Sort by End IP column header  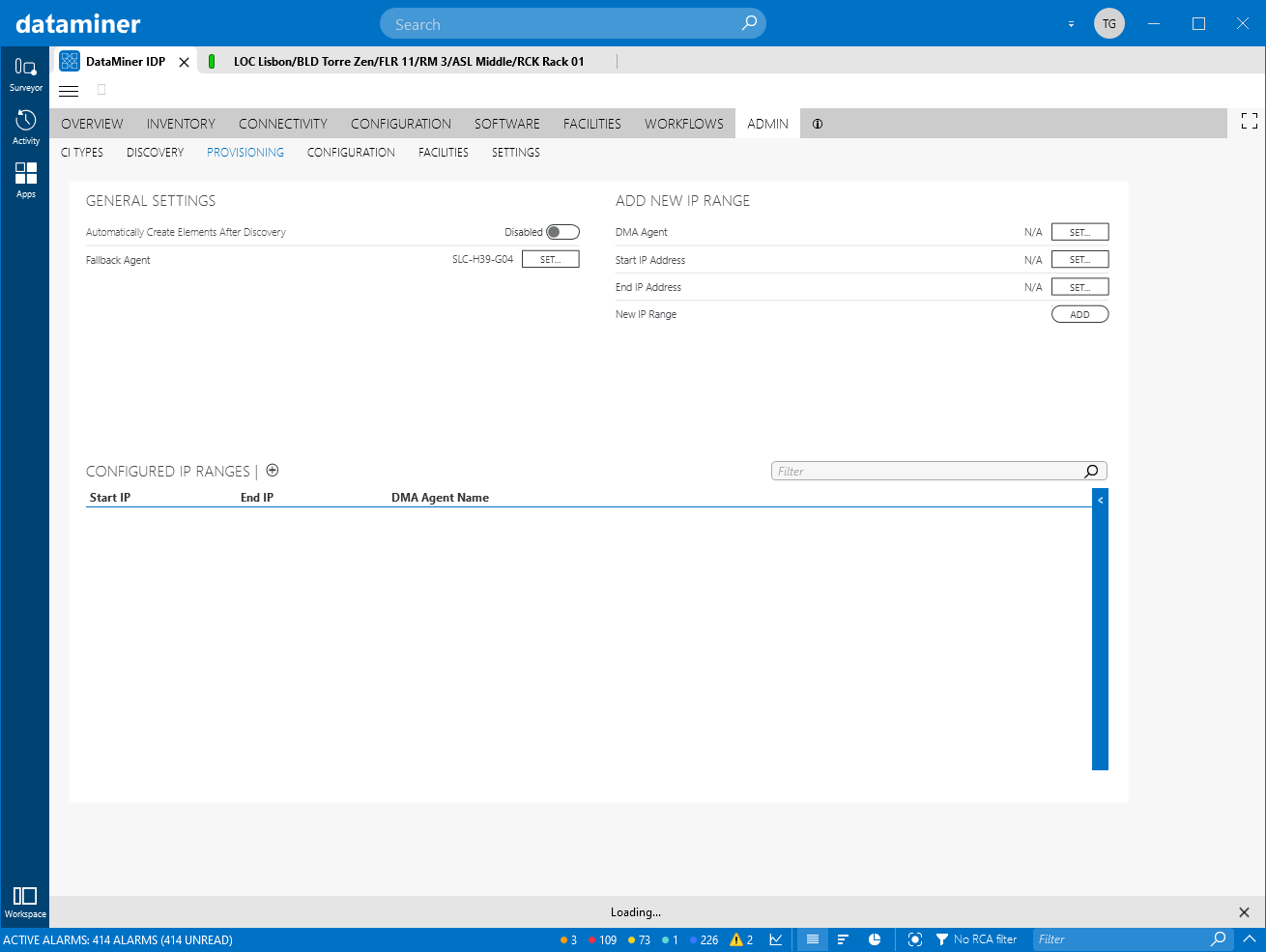(x=257, y=498)
